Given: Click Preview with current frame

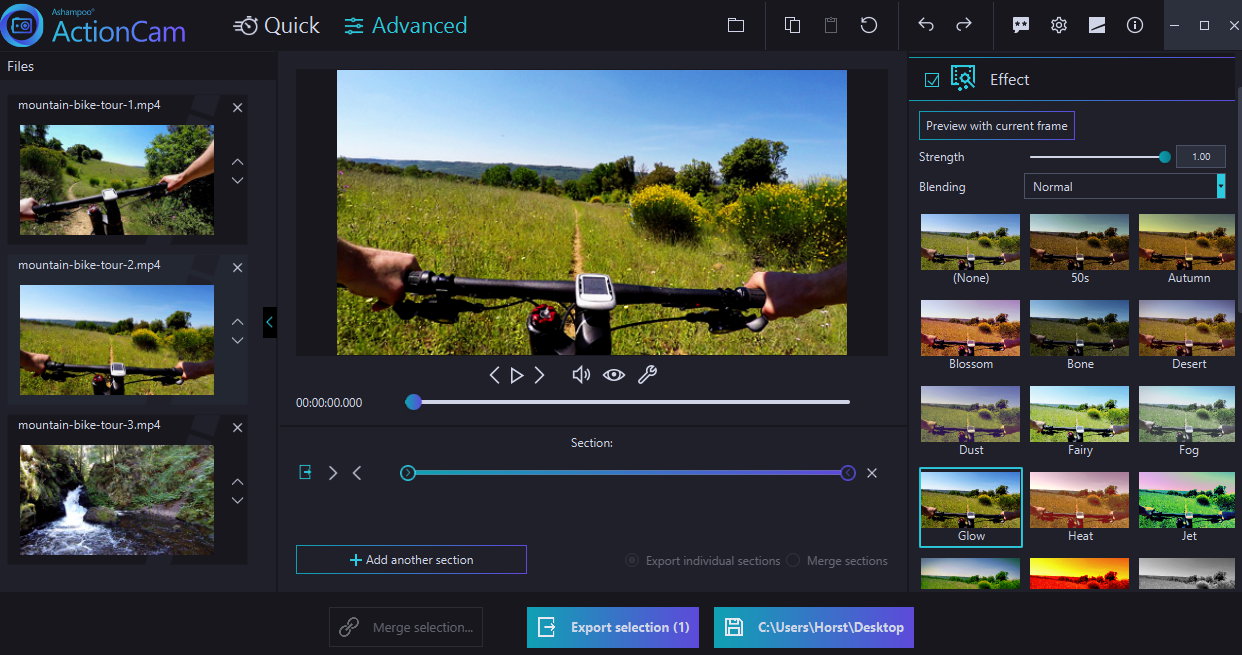Looking at the screenshot, I should coord(996,124).
